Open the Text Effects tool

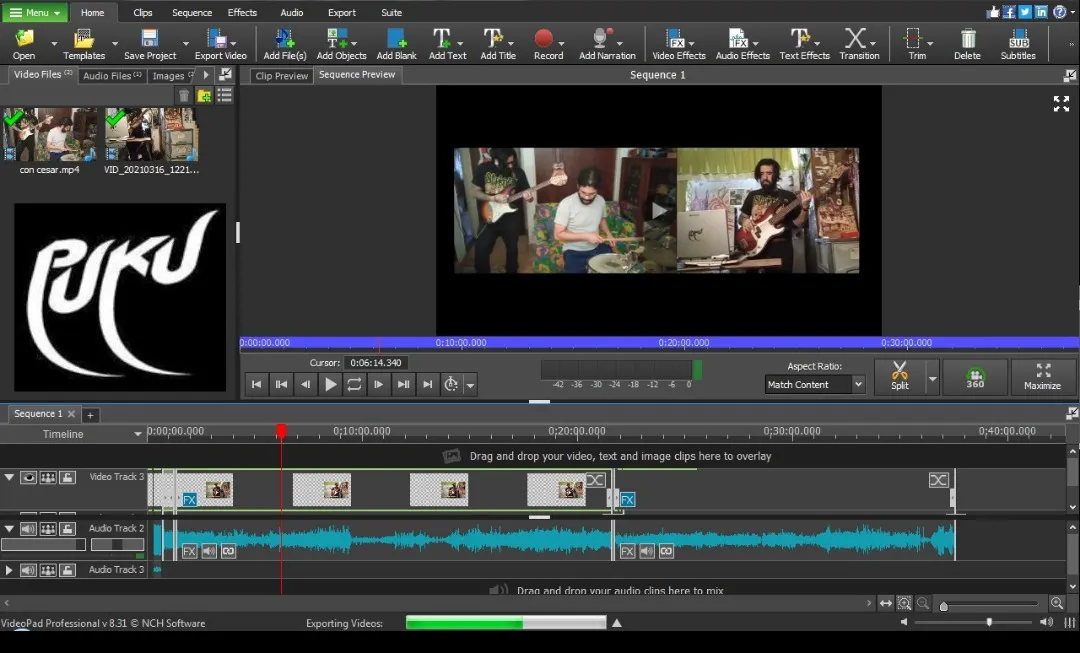(x=804, y=43)
